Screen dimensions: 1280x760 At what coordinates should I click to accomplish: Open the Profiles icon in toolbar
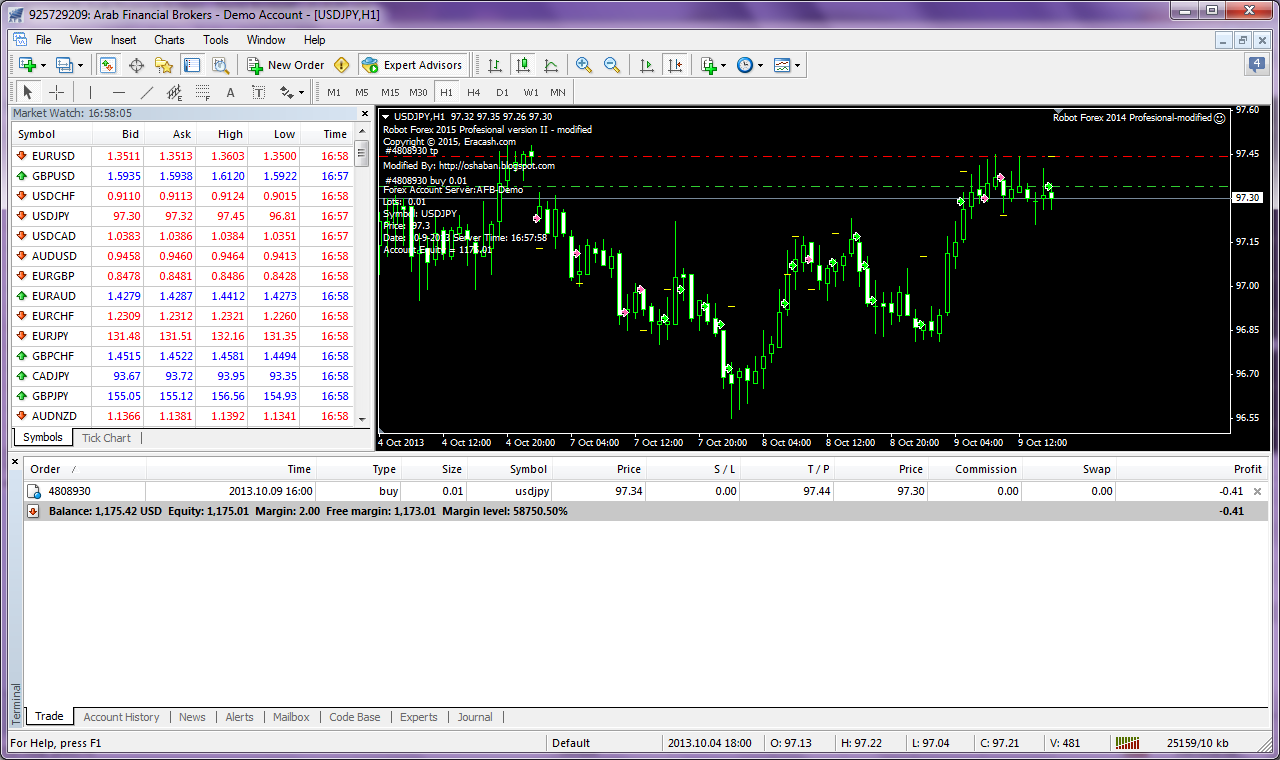point(65,65)
